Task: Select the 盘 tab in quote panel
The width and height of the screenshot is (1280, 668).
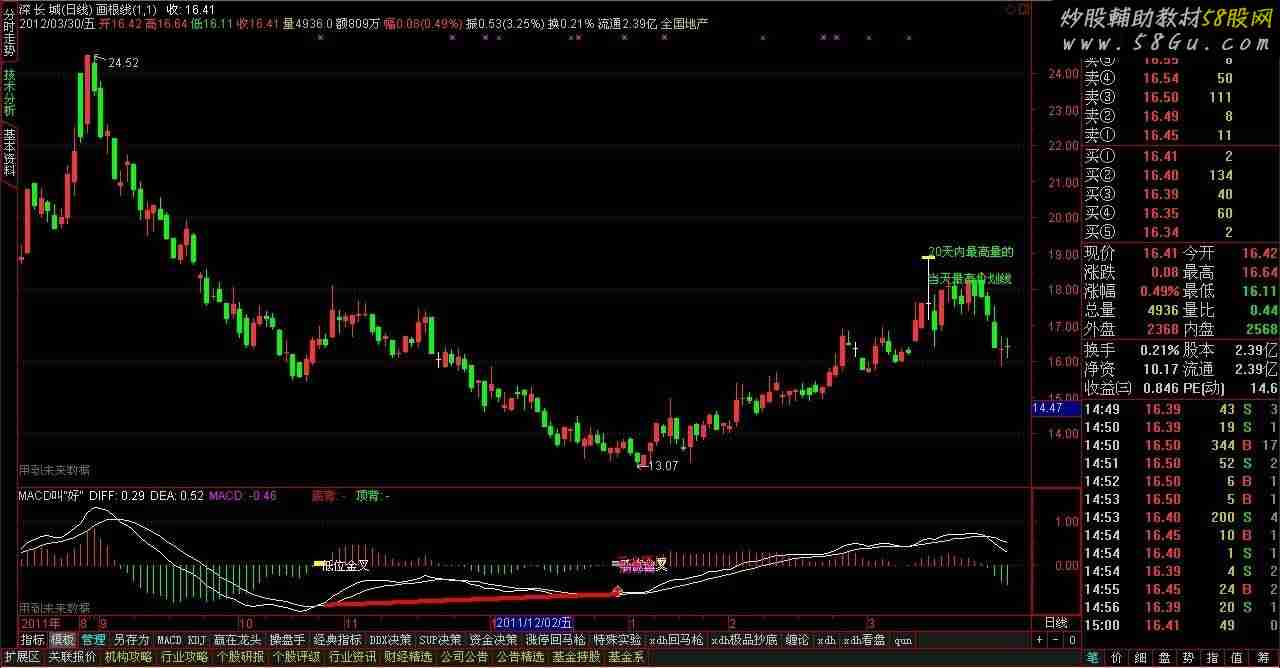Action: [x=1165, y=657]
